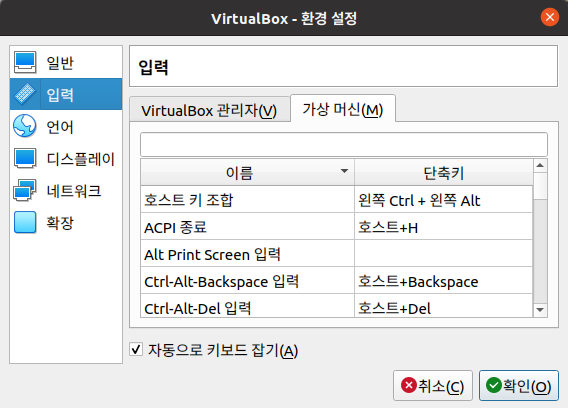Click the red X icon on 취소 button

409,385
